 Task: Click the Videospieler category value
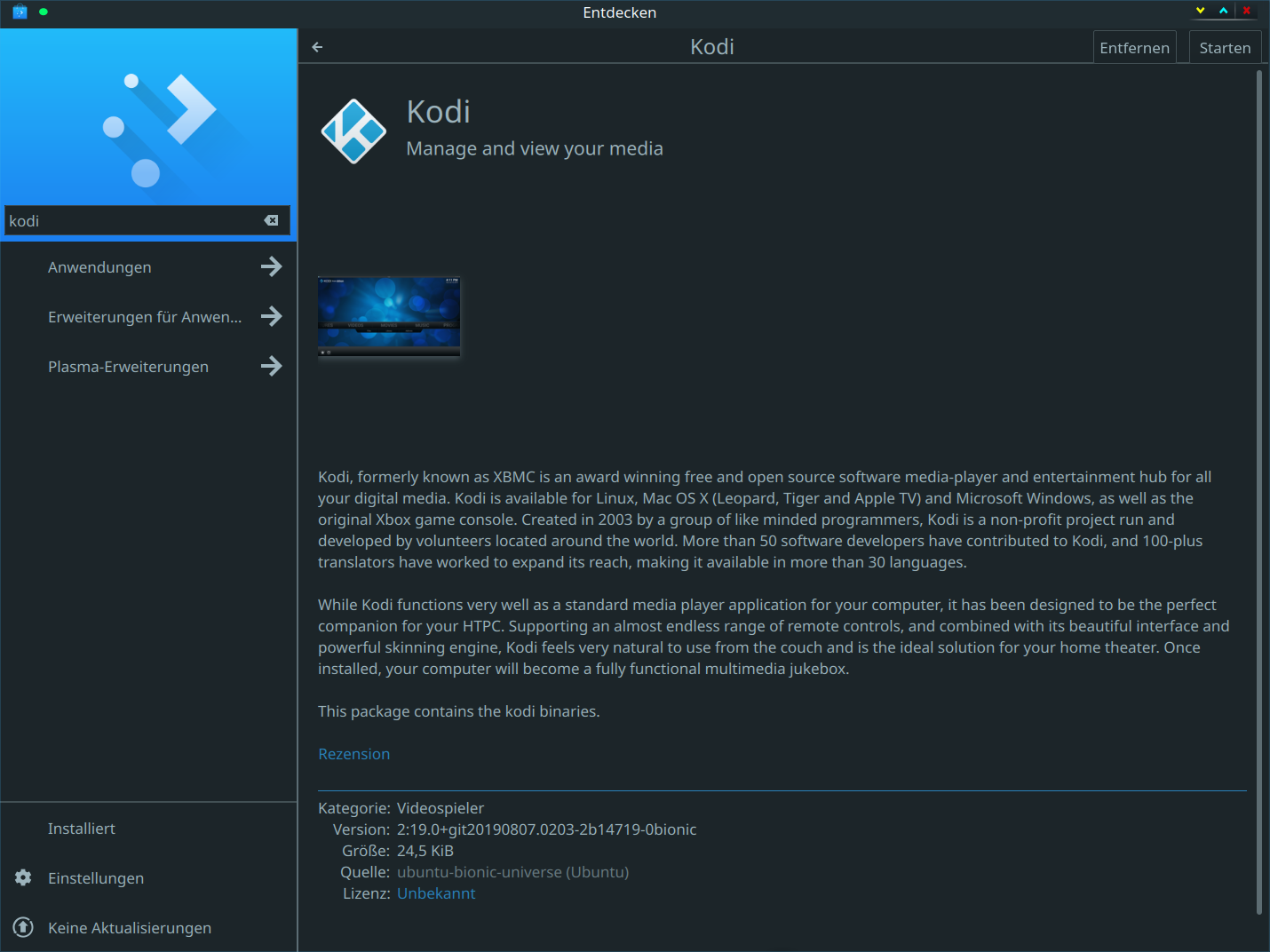click(441, 808)
